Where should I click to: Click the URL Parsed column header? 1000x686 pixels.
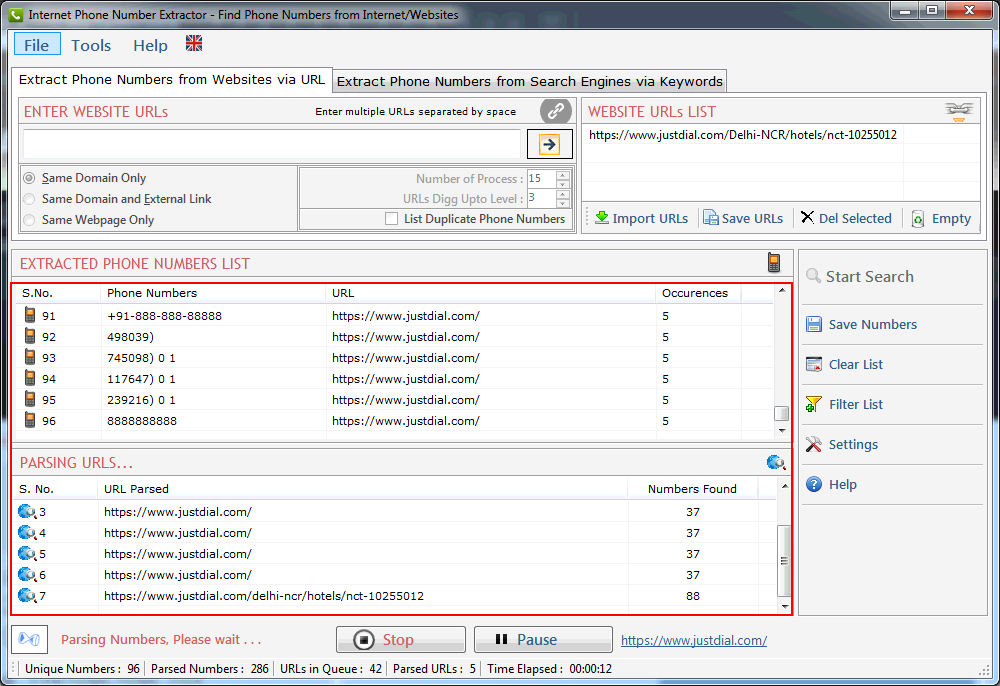[x=363, y=489]
